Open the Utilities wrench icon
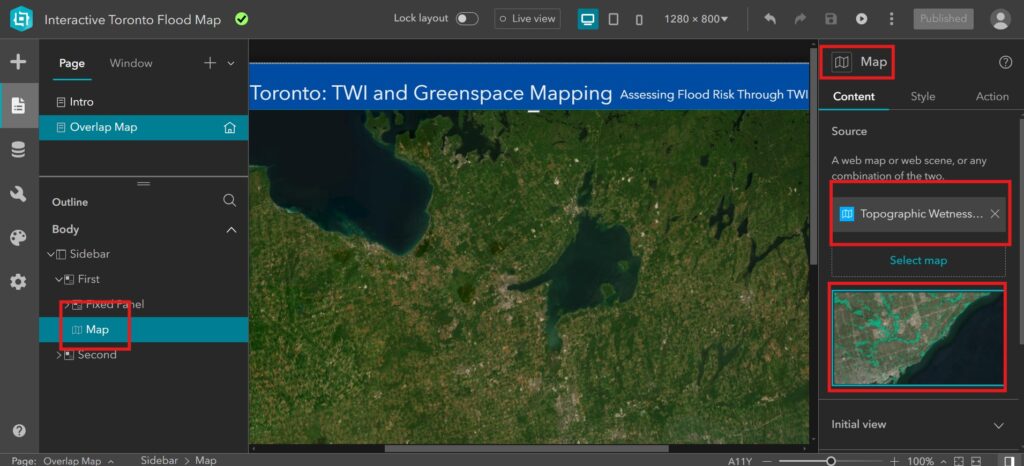1024x466 pixels. click(x=18, y=194)
